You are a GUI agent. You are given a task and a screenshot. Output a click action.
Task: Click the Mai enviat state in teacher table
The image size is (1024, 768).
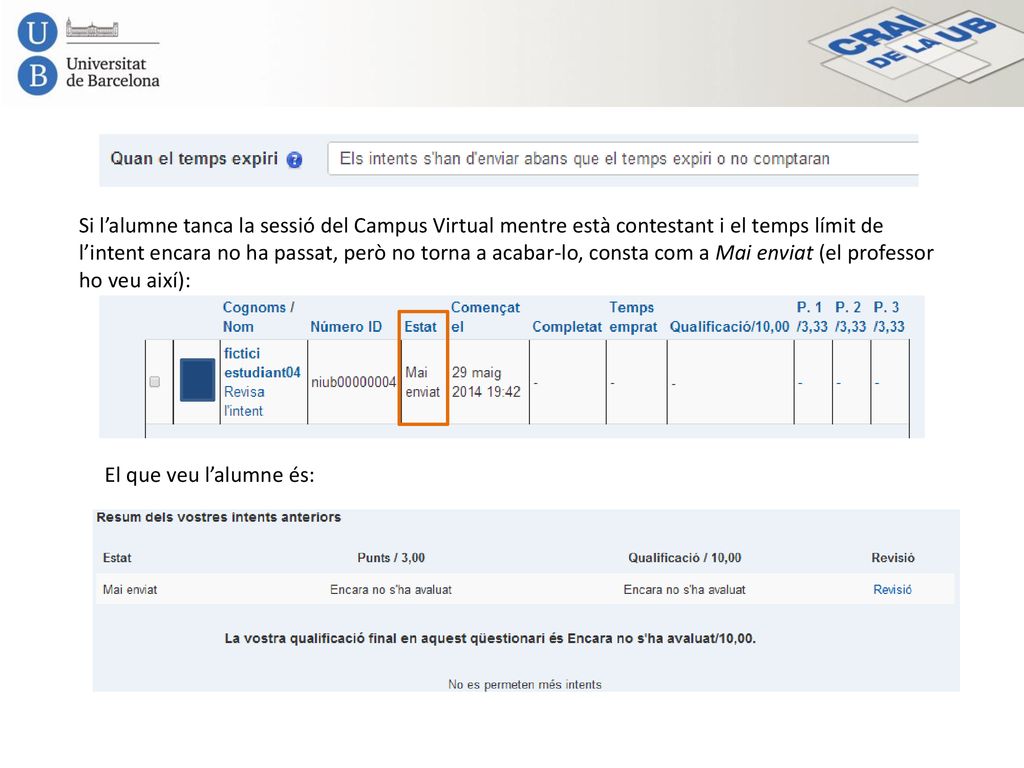[423, 382]
